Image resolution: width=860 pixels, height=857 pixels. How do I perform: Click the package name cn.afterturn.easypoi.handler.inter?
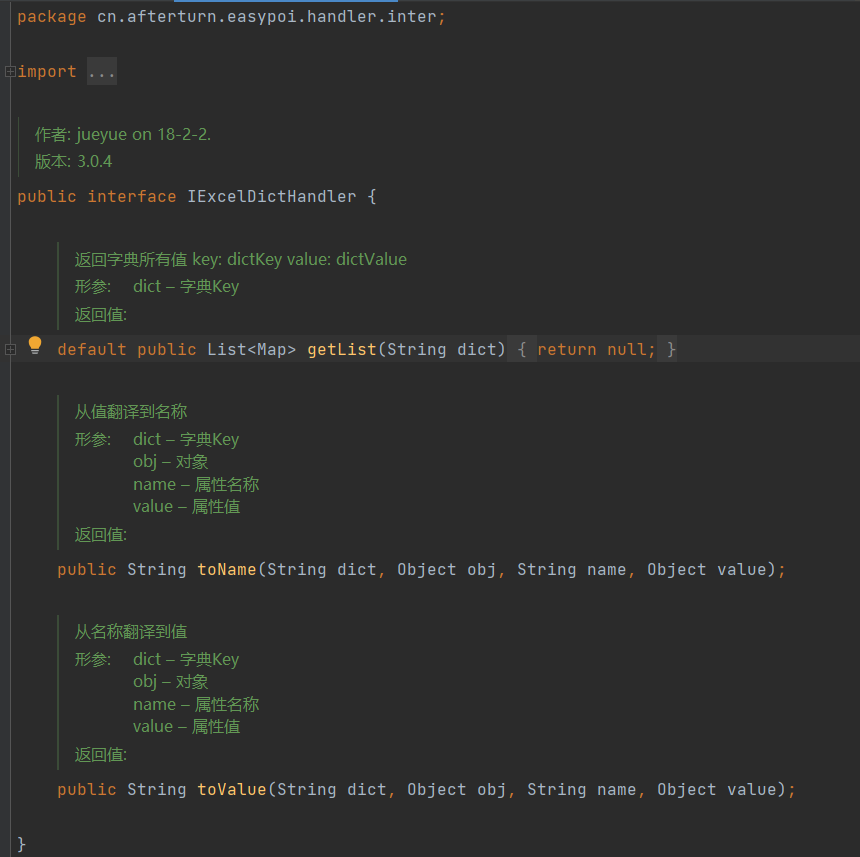(266, 17)
